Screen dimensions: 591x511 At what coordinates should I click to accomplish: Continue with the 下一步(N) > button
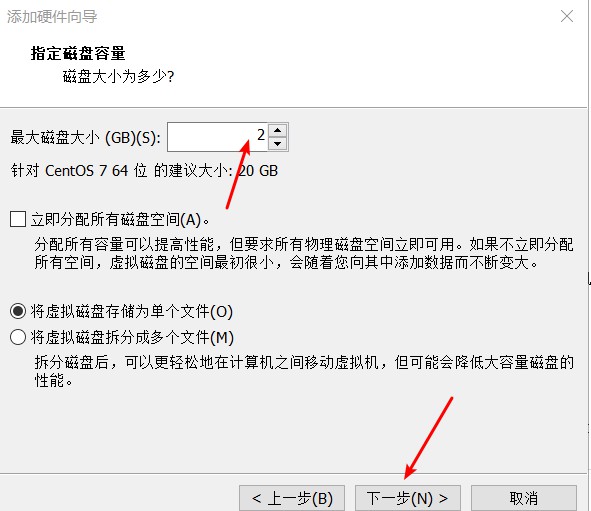coord(408,498)
